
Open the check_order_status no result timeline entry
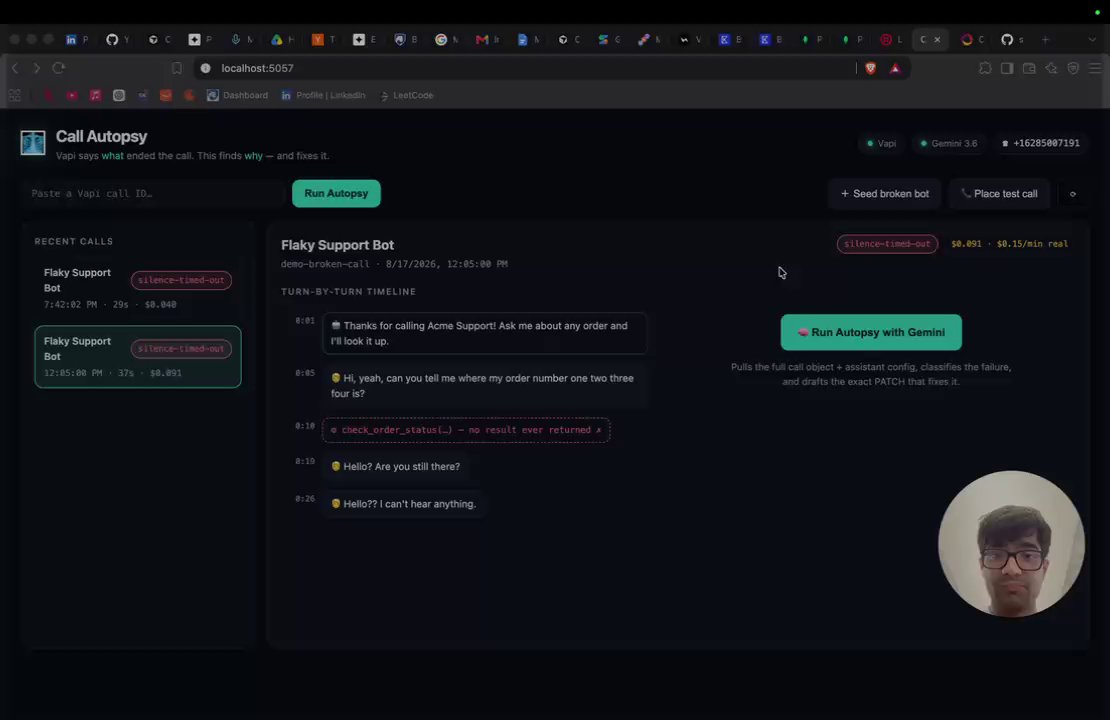[466, 430]
